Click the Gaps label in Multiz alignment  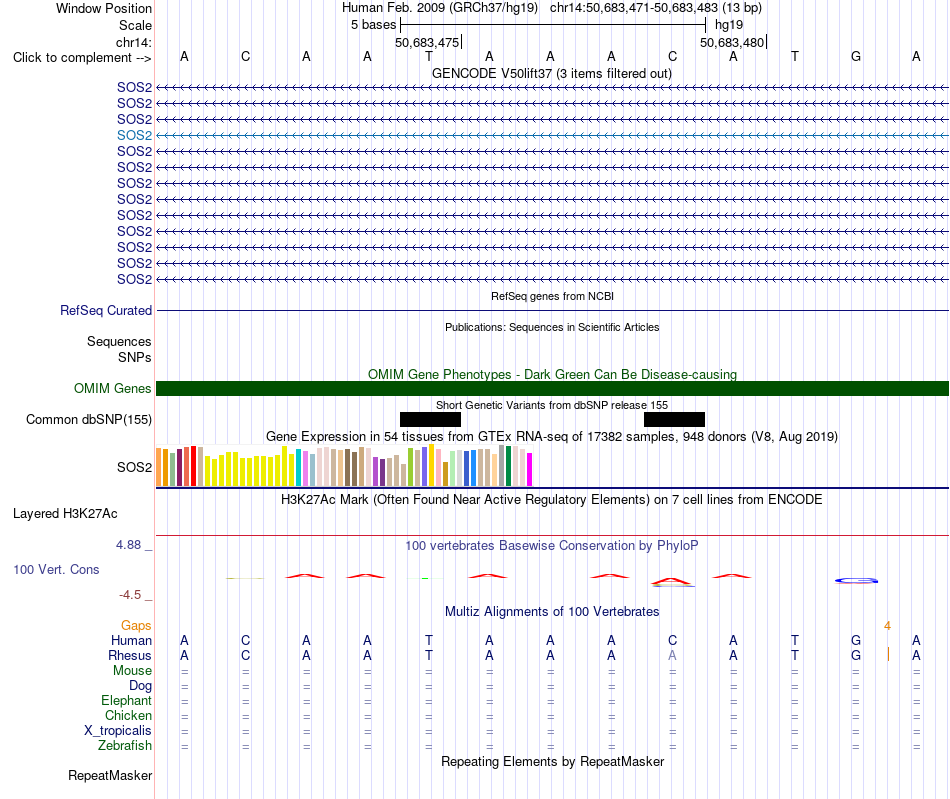point(136,625)
